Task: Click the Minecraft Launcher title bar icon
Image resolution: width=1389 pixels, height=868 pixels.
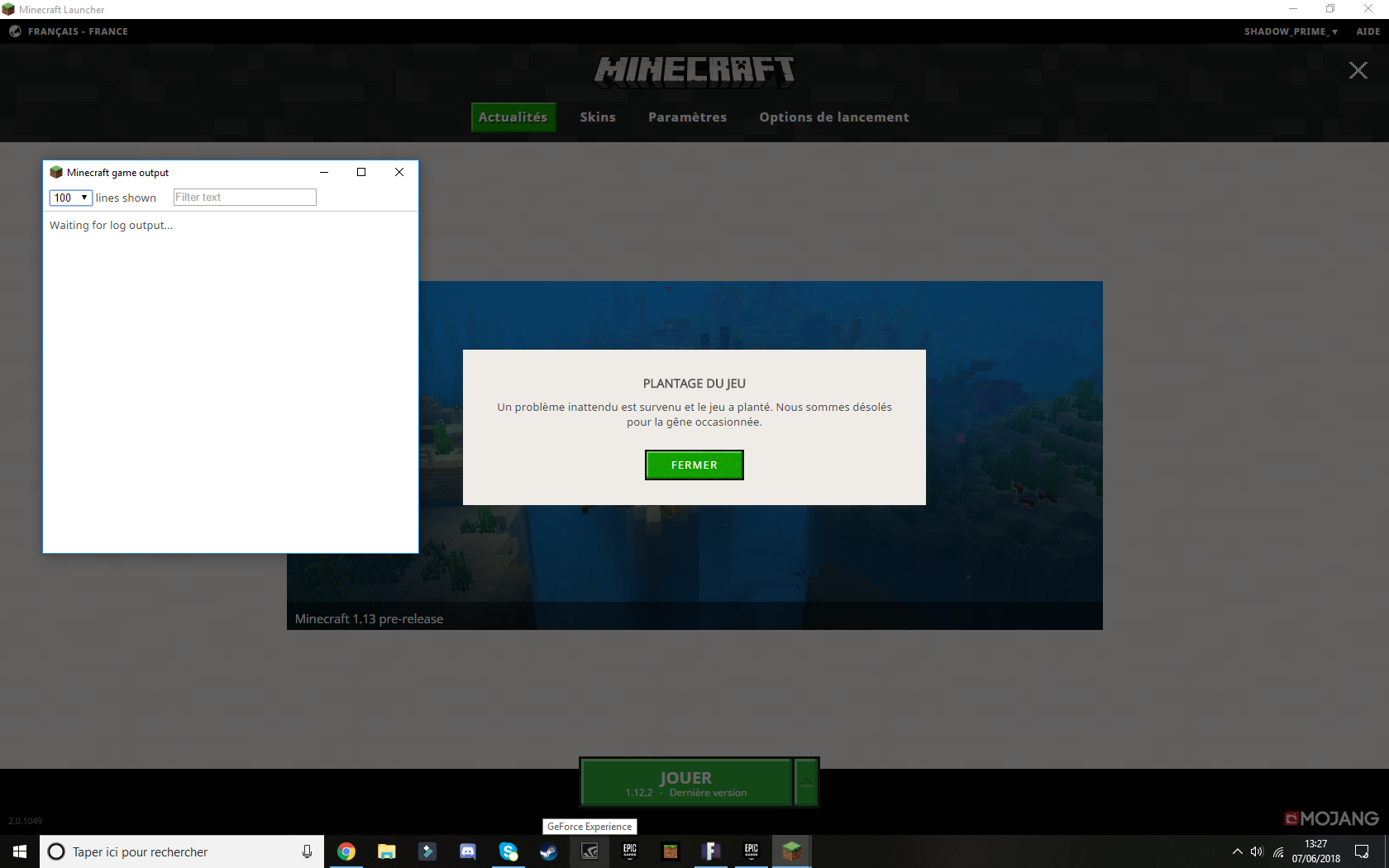Action: (8, 9)
